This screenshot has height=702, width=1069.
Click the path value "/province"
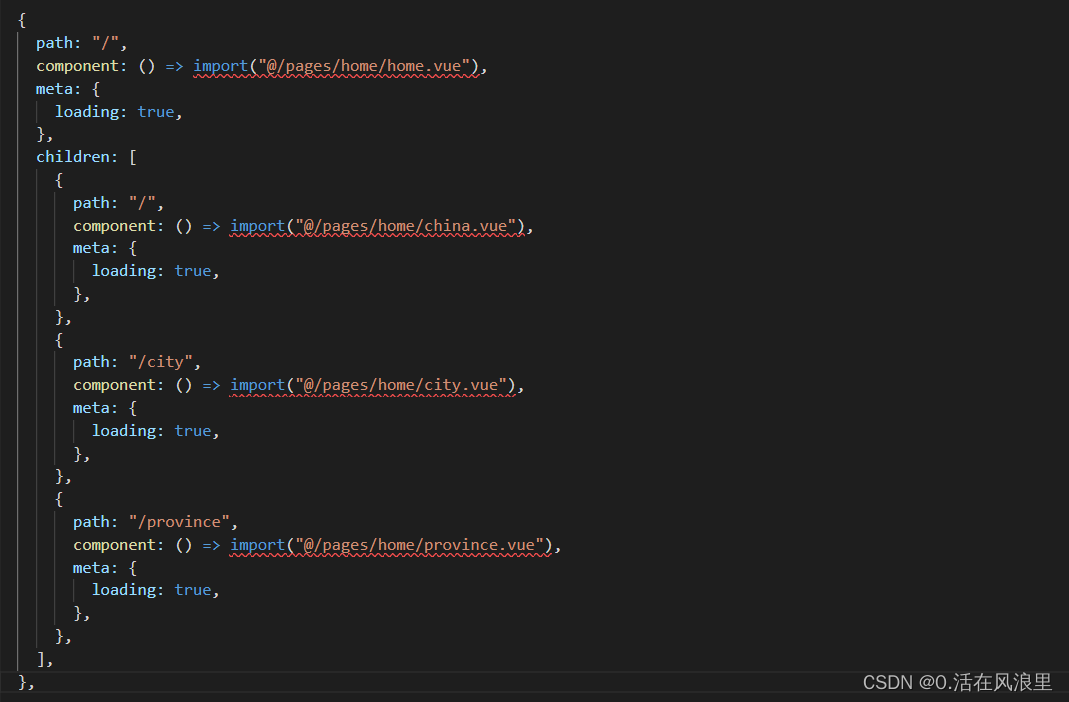(179, 522)
